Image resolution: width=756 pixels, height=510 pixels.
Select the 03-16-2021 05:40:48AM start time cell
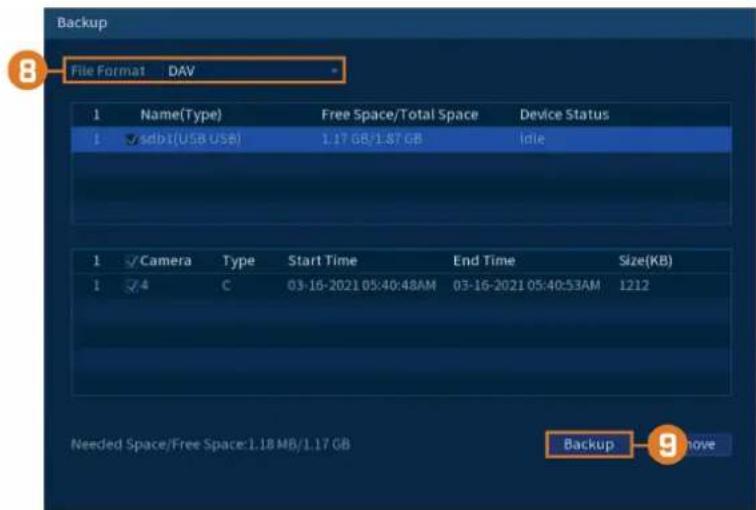[362, 285]
